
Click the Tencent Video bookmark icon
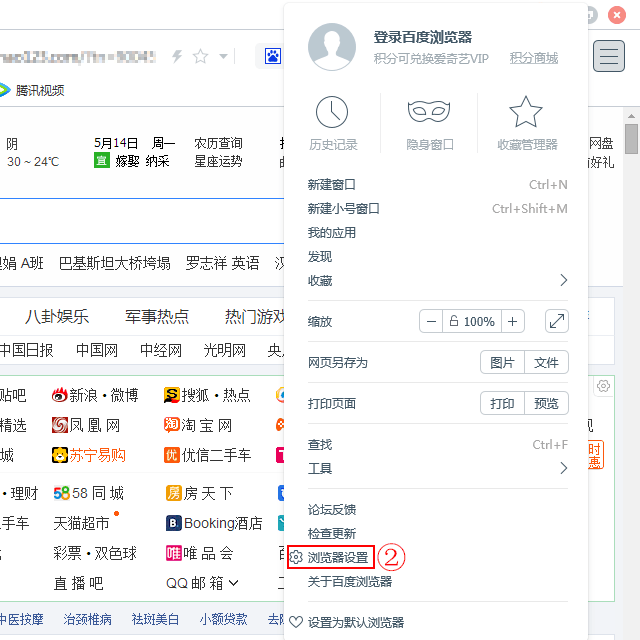[4, 90]
